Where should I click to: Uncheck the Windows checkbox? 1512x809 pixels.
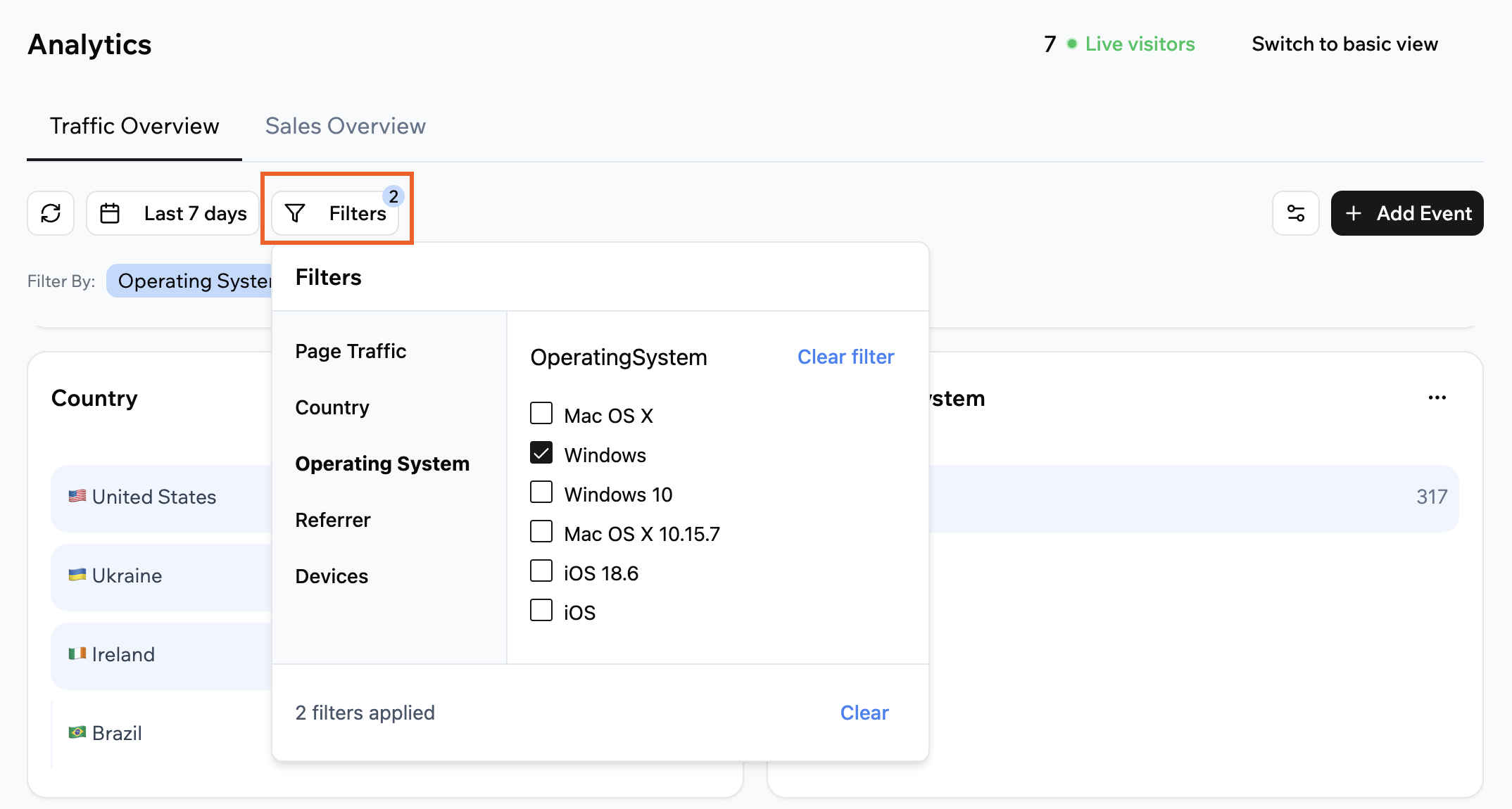541,453
